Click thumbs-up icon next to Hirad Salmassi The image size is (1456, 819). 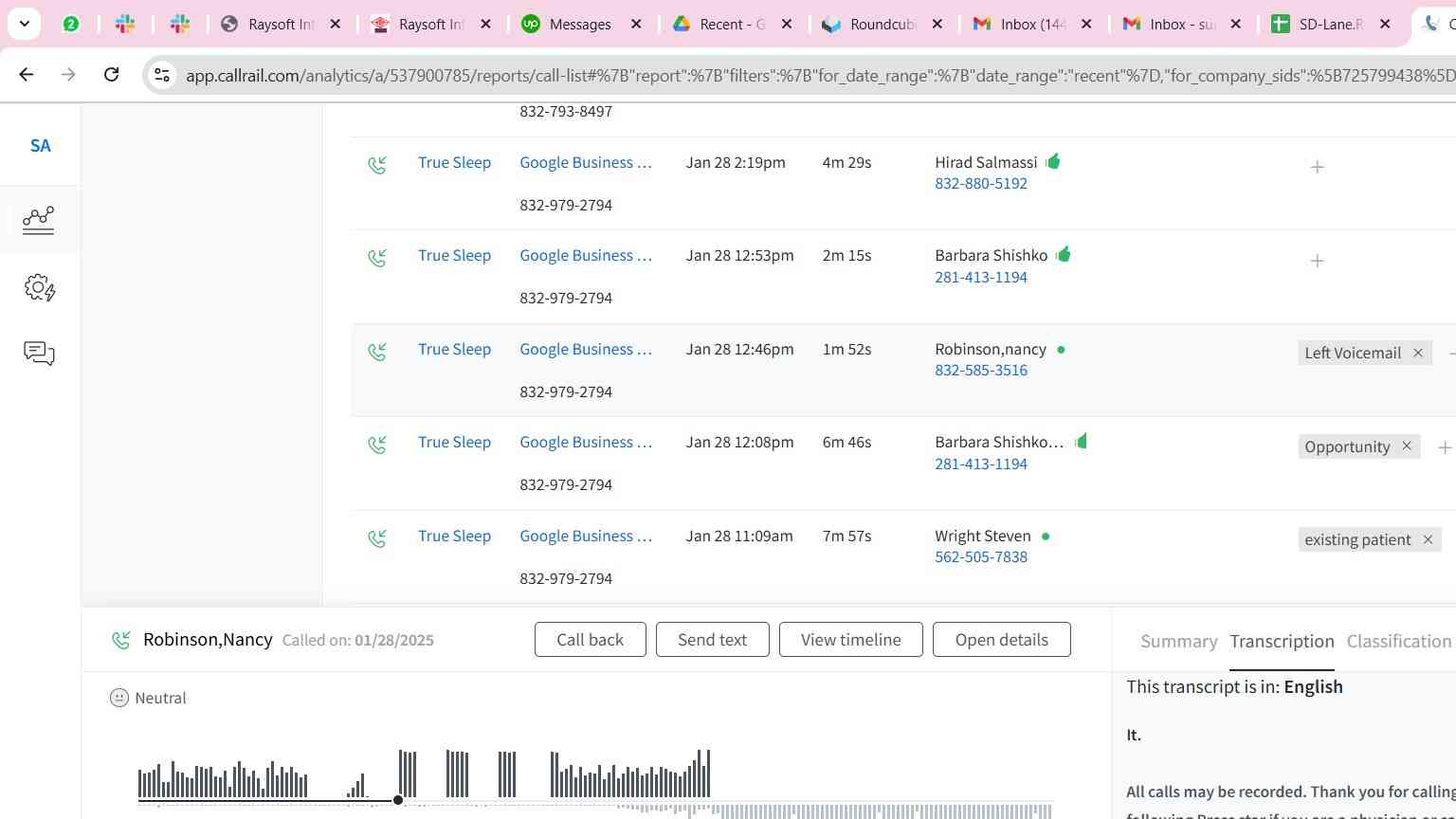coord(1053,161)
